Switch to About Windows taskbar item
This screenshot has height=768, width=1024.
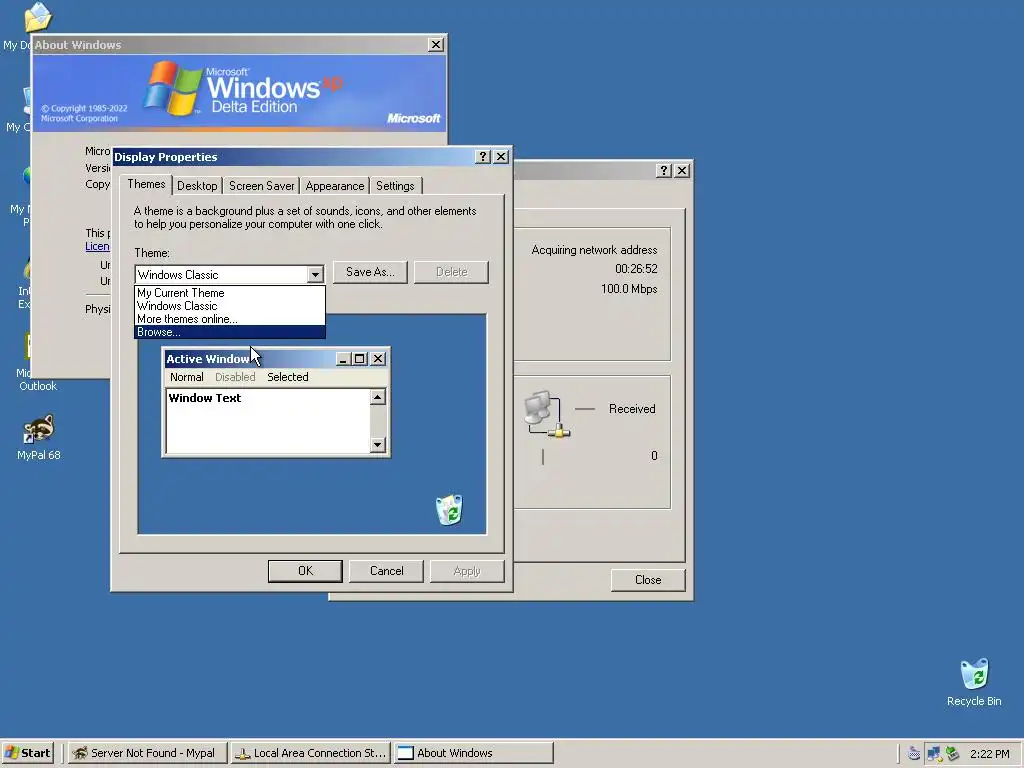click(473, 753)
